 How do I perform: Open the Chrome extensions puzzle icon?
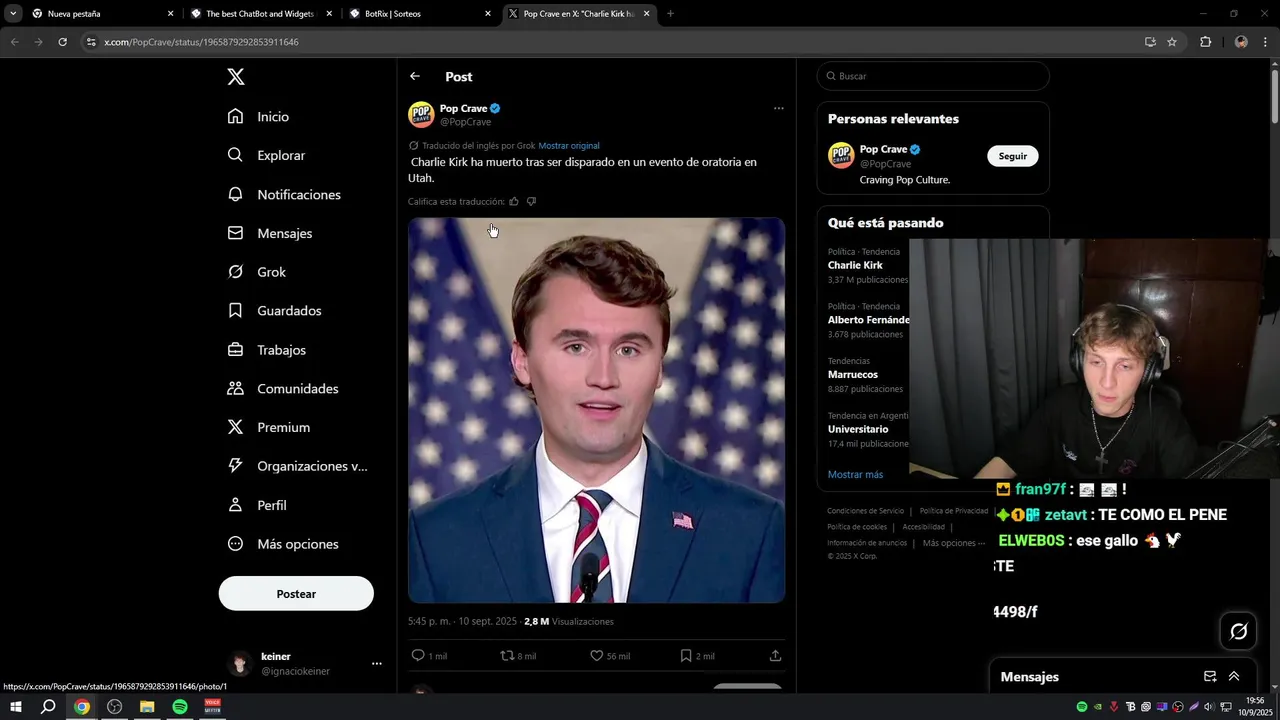[x=1205, y=42]
